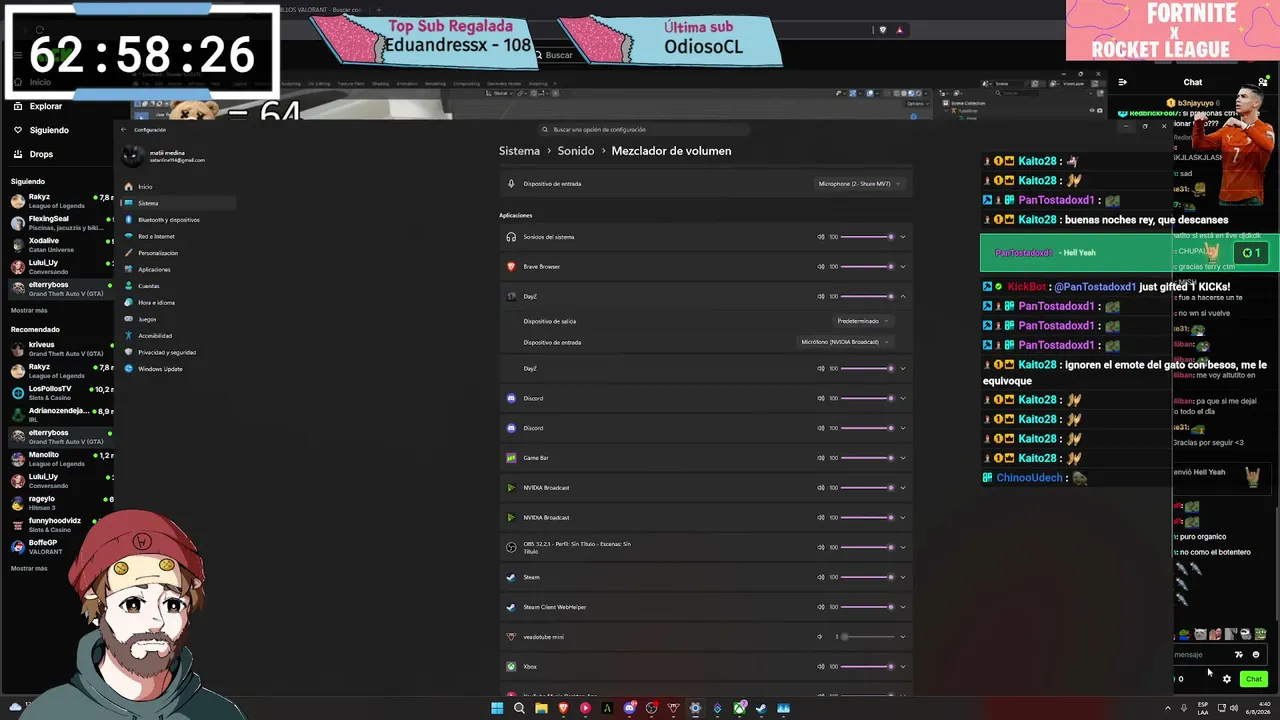Click the Xbox icon in the mixer list

511,667
